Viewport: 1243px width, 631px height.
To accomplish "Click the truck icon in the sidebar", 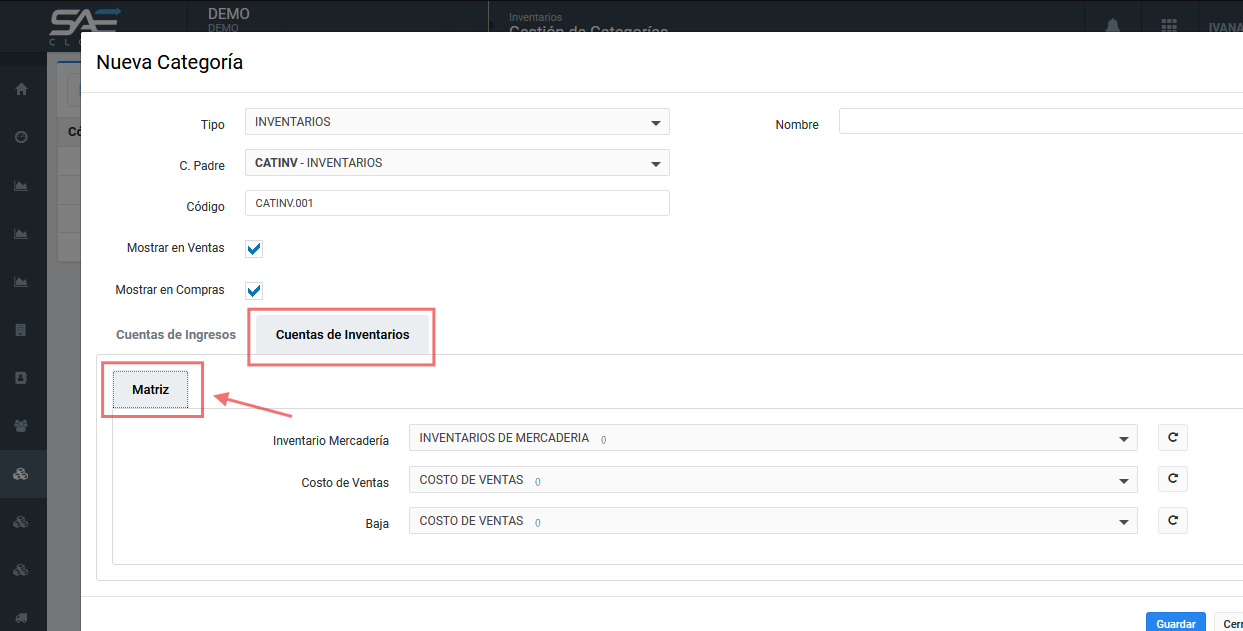I will [x=21, y=618].
